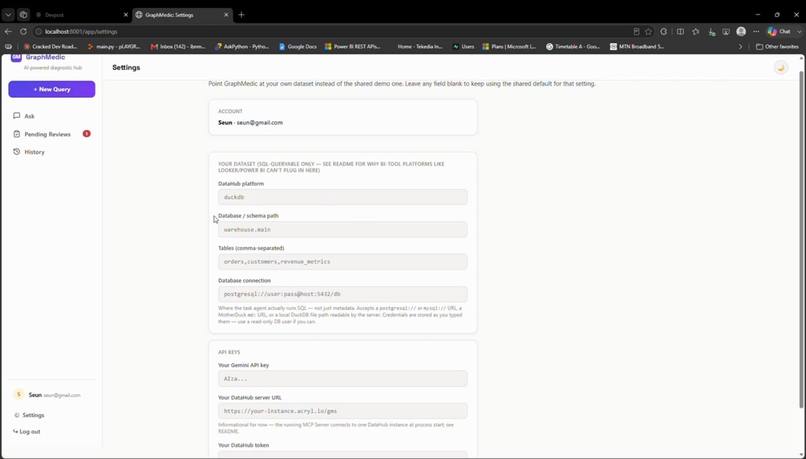This screenshot has width=806, height=459.
Task: Go back with the browser back arrow
Action: 8,31
